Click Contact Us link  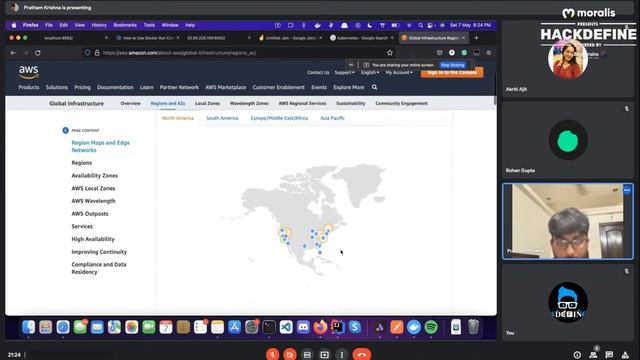[x=318, y=72]
